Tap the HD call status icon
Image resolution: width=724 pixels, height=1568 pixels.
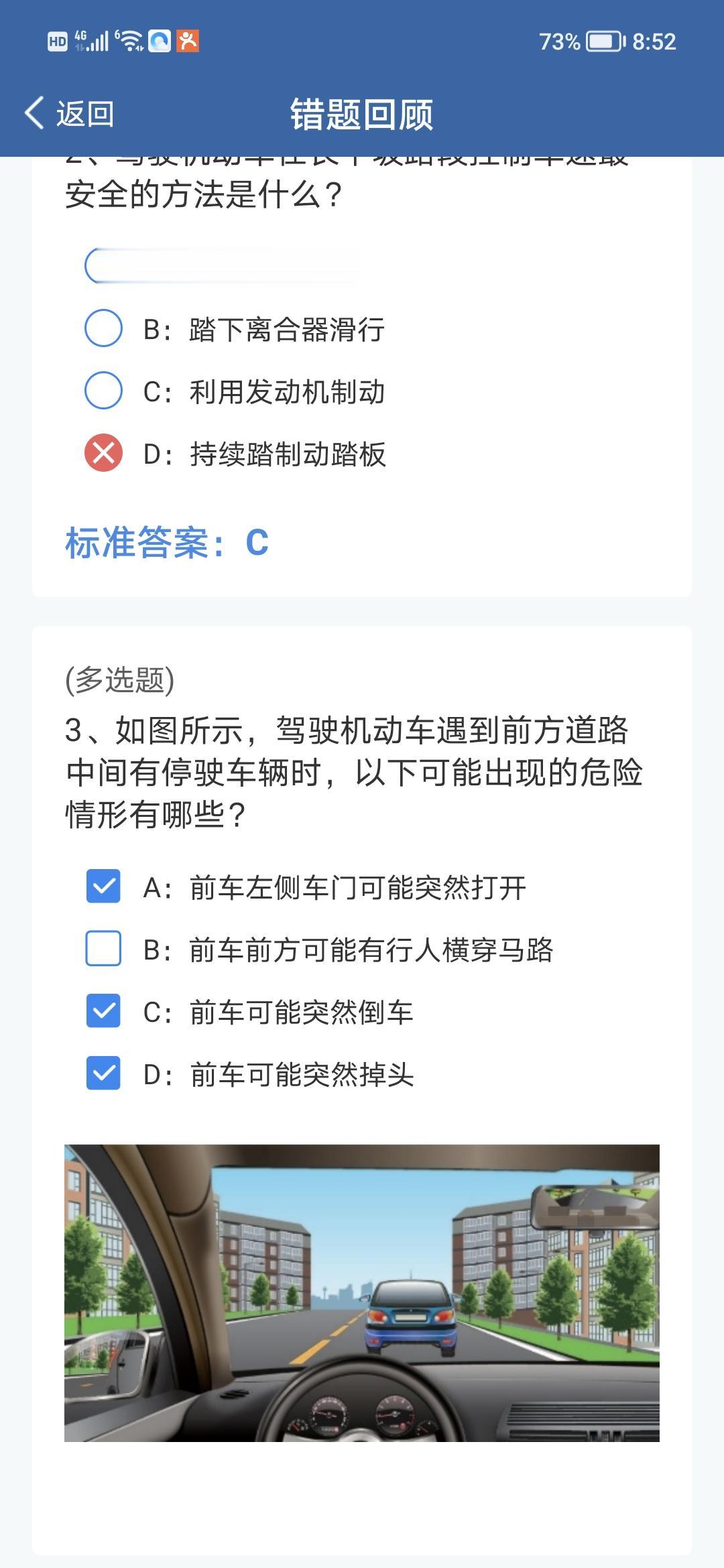pos(58,42)
